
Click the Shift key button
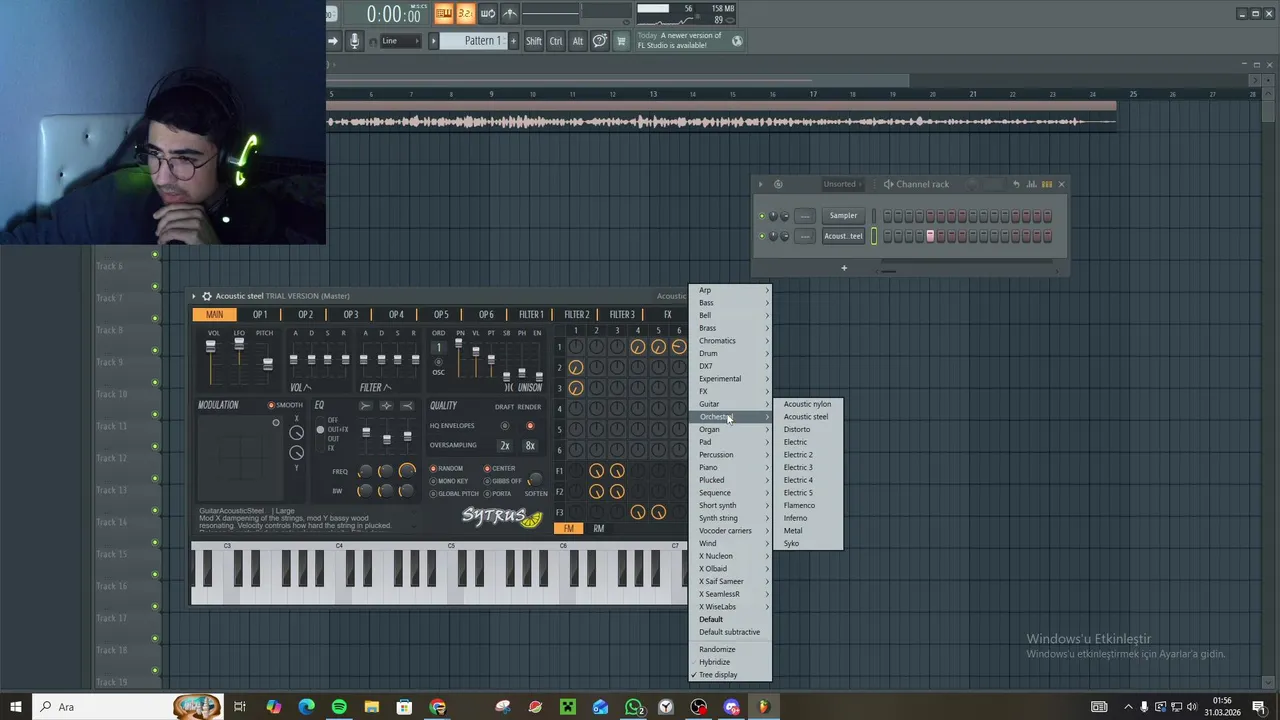pyautogui.click(x=534, y=41)
